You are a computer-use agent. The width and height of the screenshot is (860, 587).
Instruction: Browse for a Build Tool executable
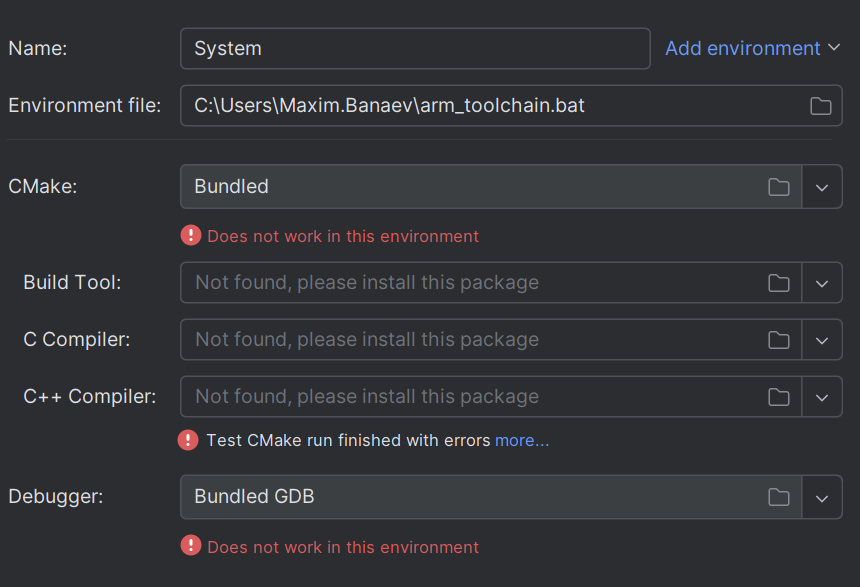[x=779, y=282]
